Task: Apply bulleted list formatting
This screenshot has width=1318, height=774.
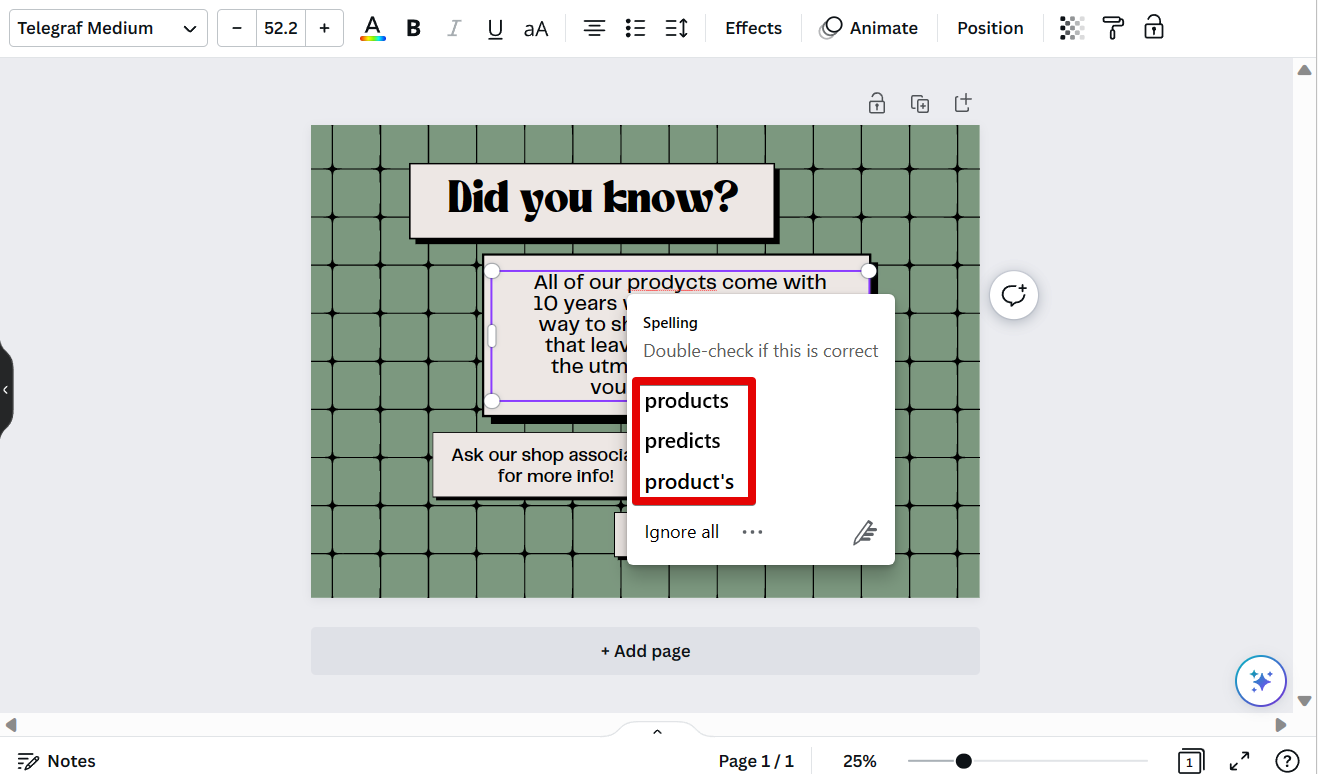Action: pos(635,28)
